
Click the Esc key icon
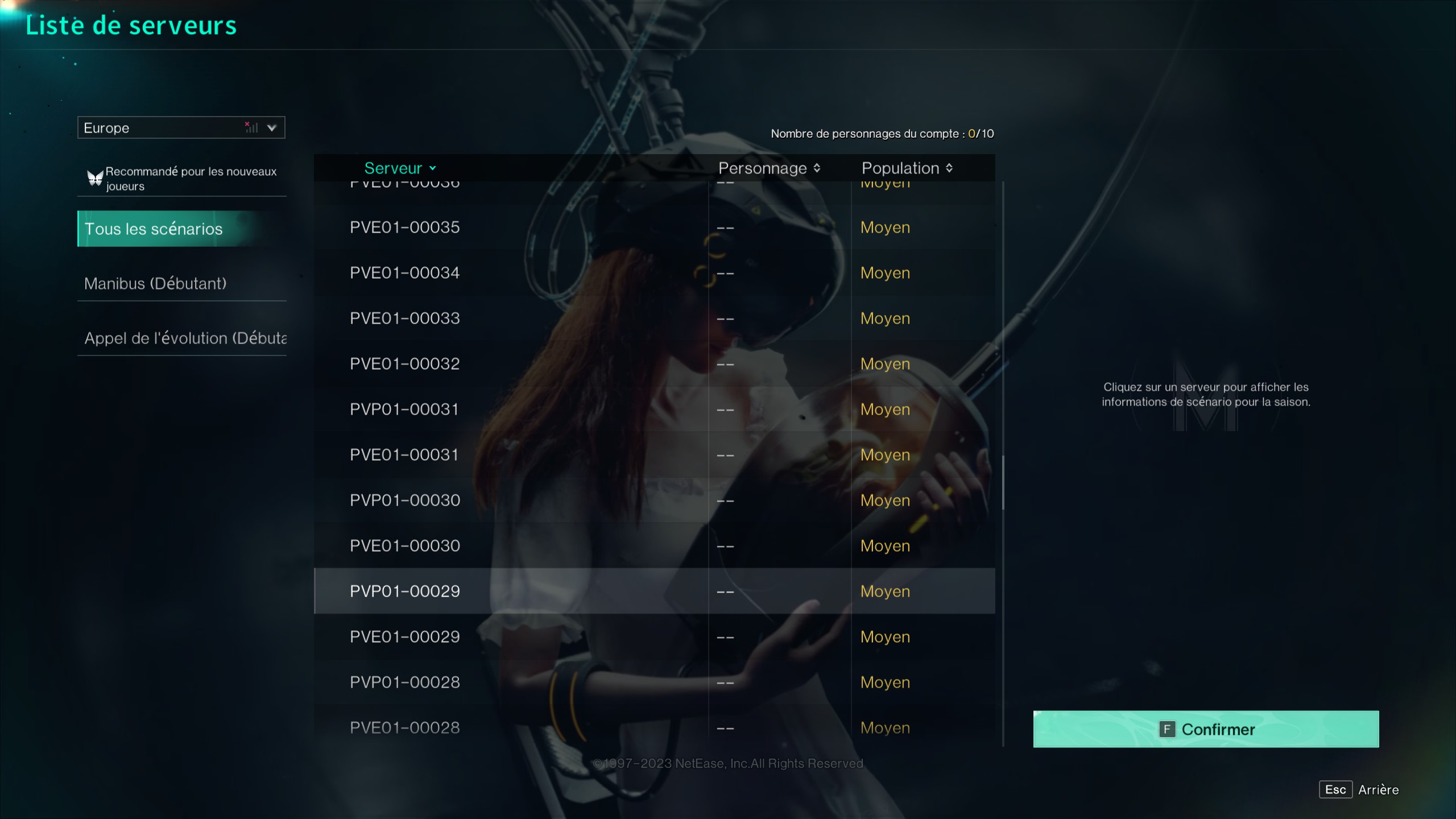[x=1335, y=789]
